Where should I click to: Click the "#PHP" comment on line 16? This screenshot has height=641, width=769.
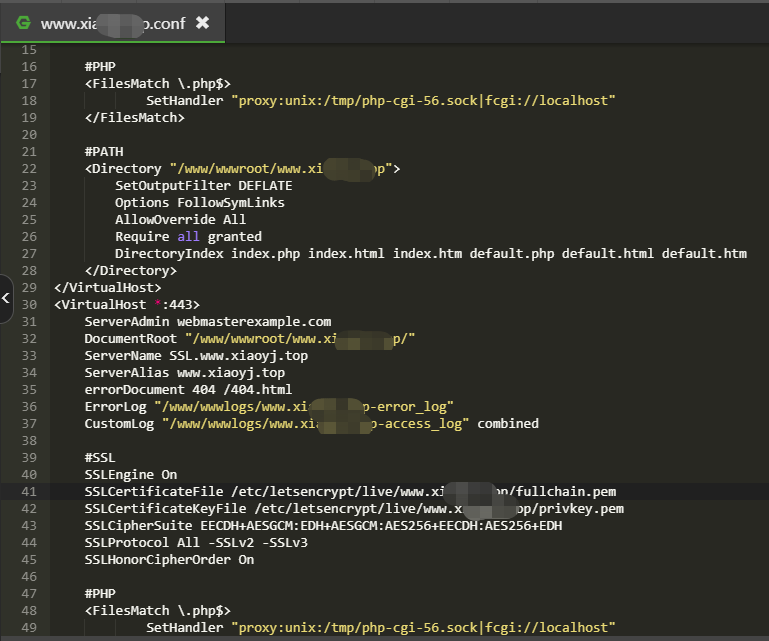[x=100, y=67]
